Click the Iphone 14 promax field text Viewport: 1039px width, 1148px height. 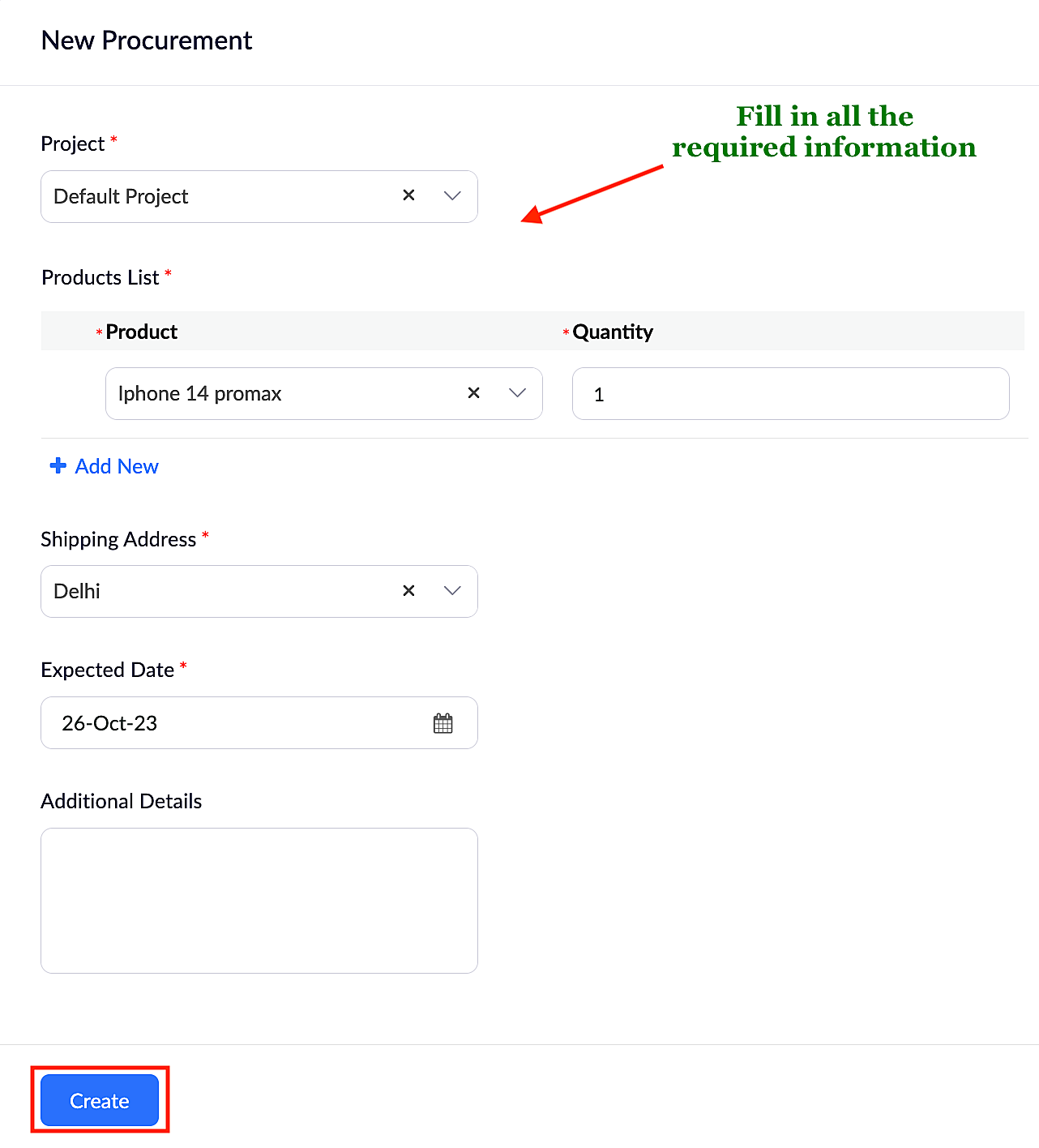(x=199, y=394)
